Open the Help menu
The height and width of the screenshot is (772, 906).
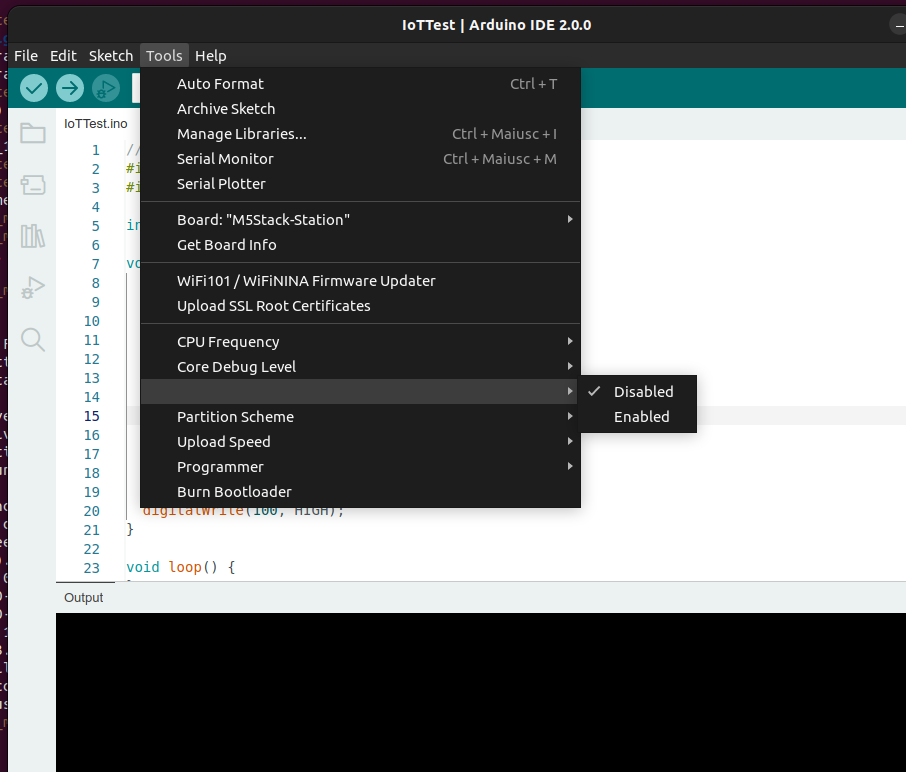click(210, 56)
